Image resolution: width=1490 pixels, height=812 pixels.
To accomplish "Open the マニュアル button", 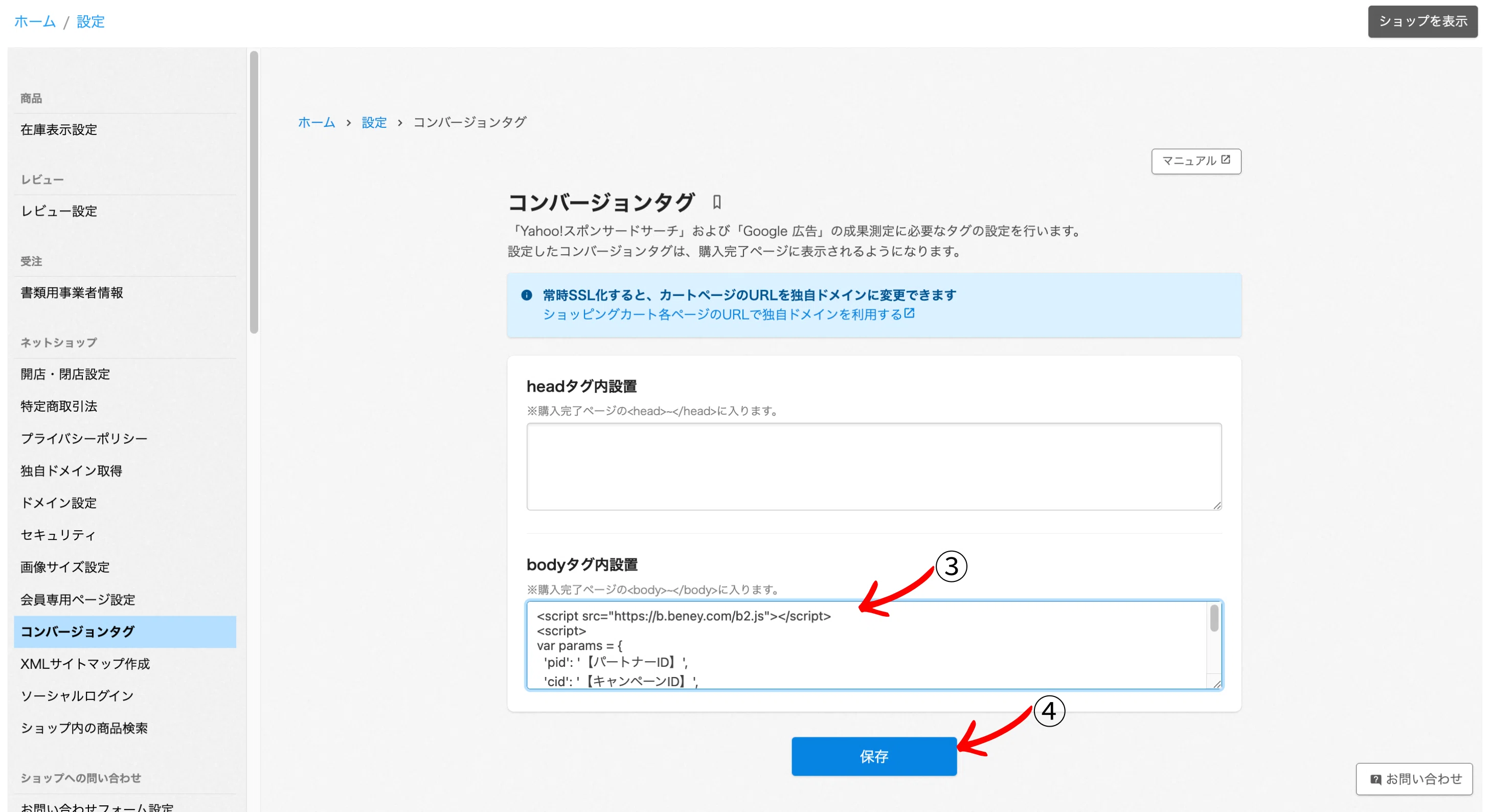I will coord(1196,161).
